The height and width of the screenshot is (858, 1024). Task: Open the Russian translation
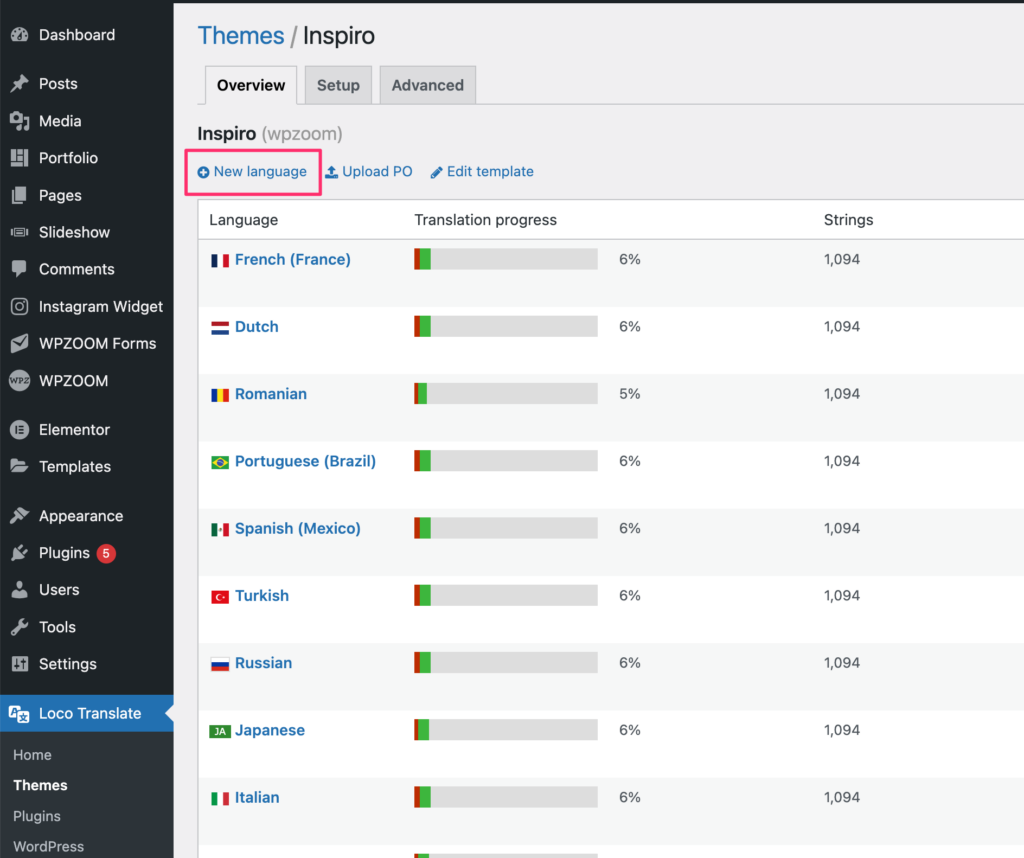tap(264, 663)
